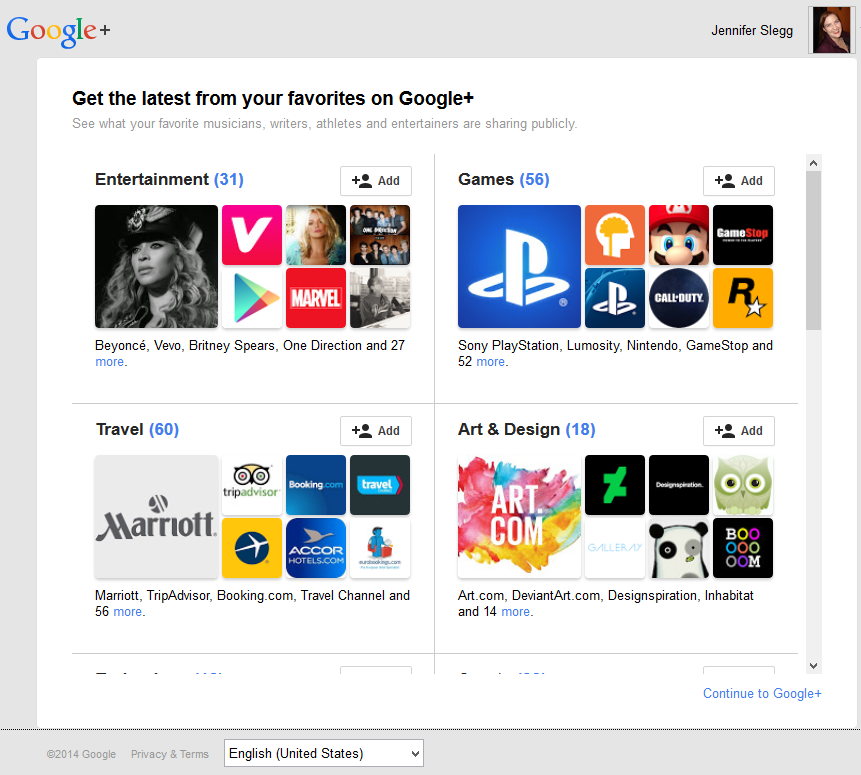Open the TripAdvisor owl icon tile
This screenshot has width=861, height=775.
tap(252, 485)
